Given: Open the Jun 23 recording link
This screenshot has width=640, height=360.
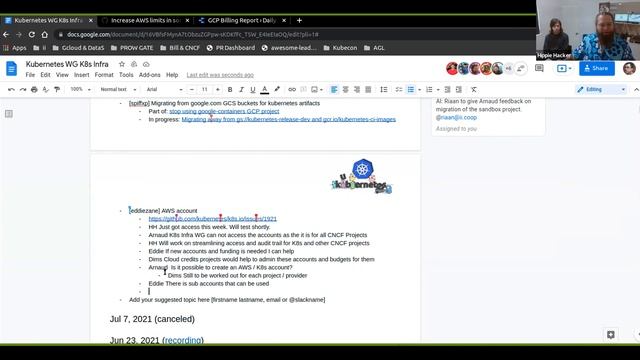Looking at the screenshot, I should click(183, 340).
